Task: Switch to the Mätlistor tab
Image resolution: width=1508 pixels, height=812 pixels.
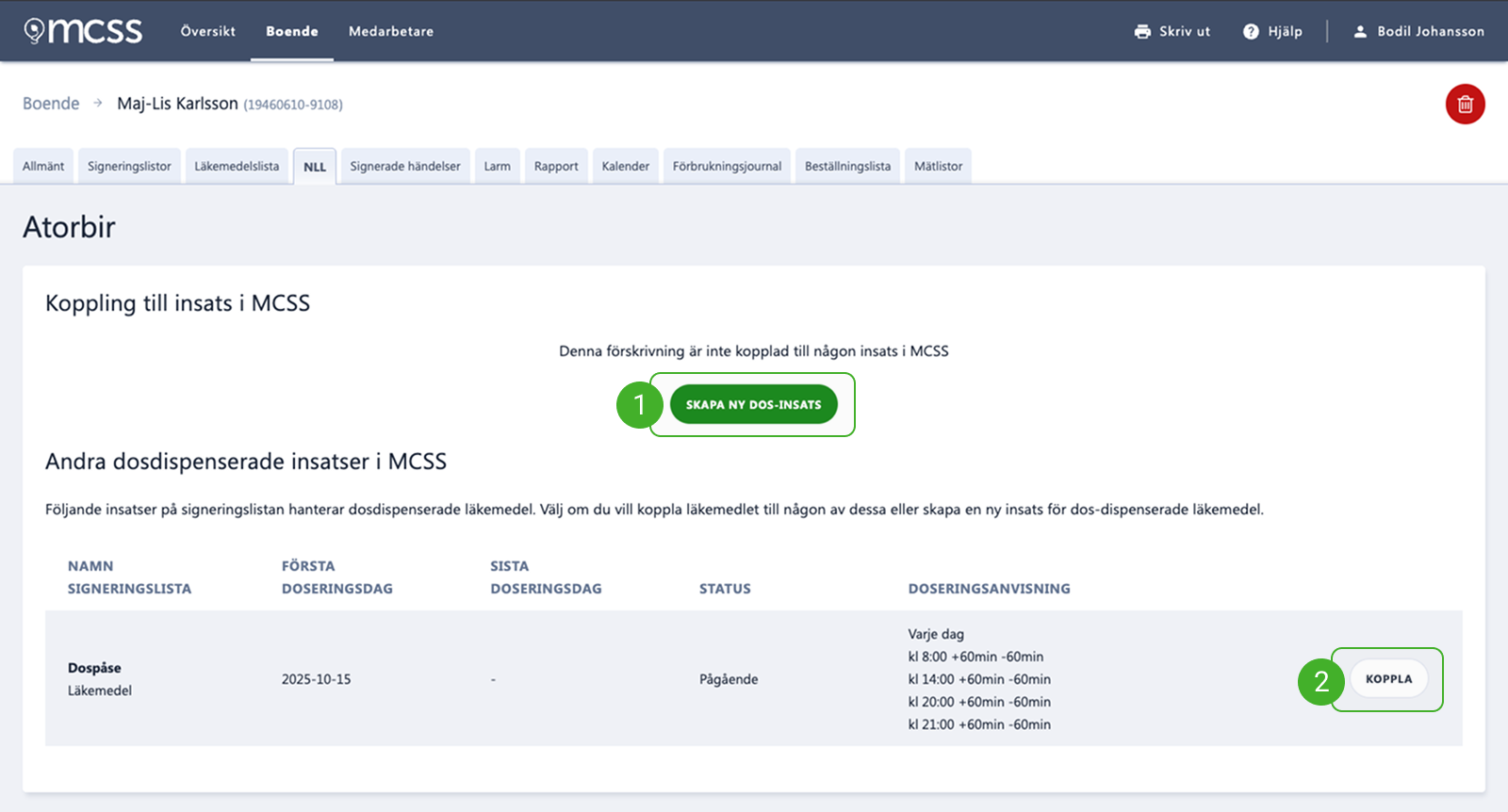Action: (x=938, y=166)
